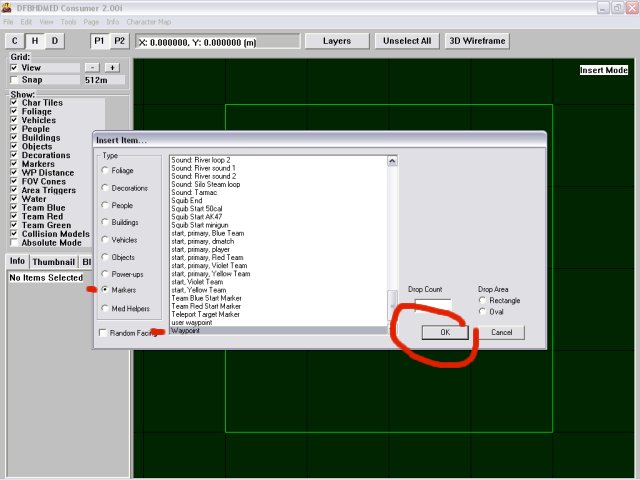The width and height of the screenshot is (640, 480).
Task: Select Oval drop area option
Action: [x=484, y=311]
